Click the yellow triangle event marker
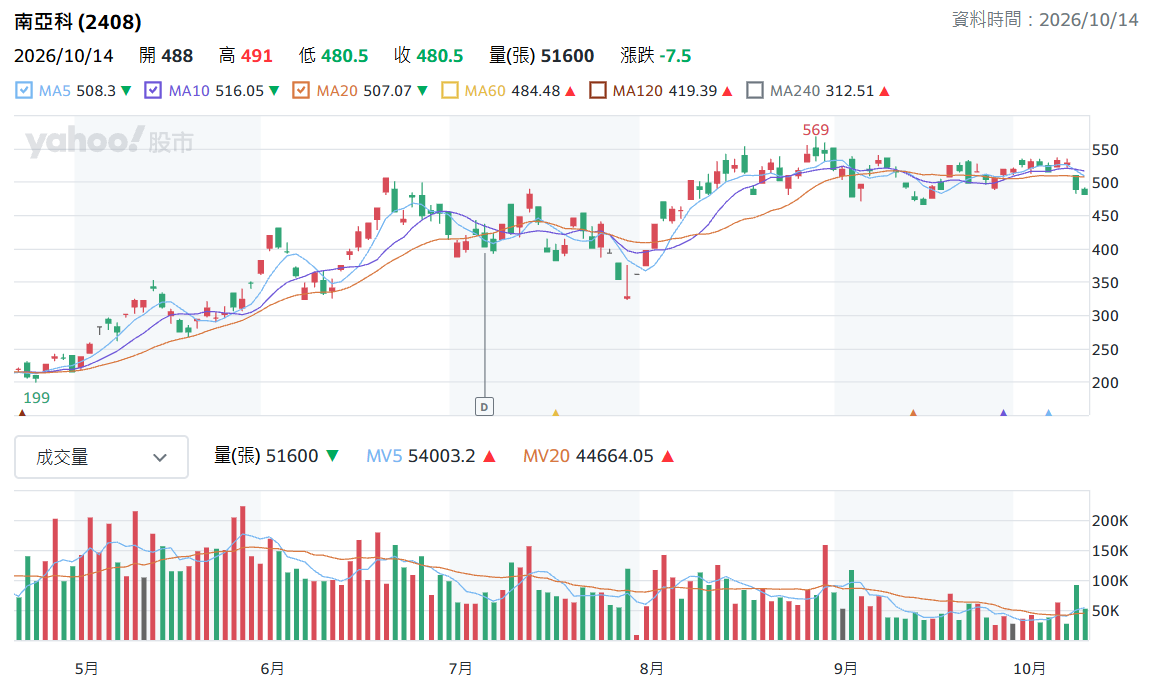 tap(556, 412)
